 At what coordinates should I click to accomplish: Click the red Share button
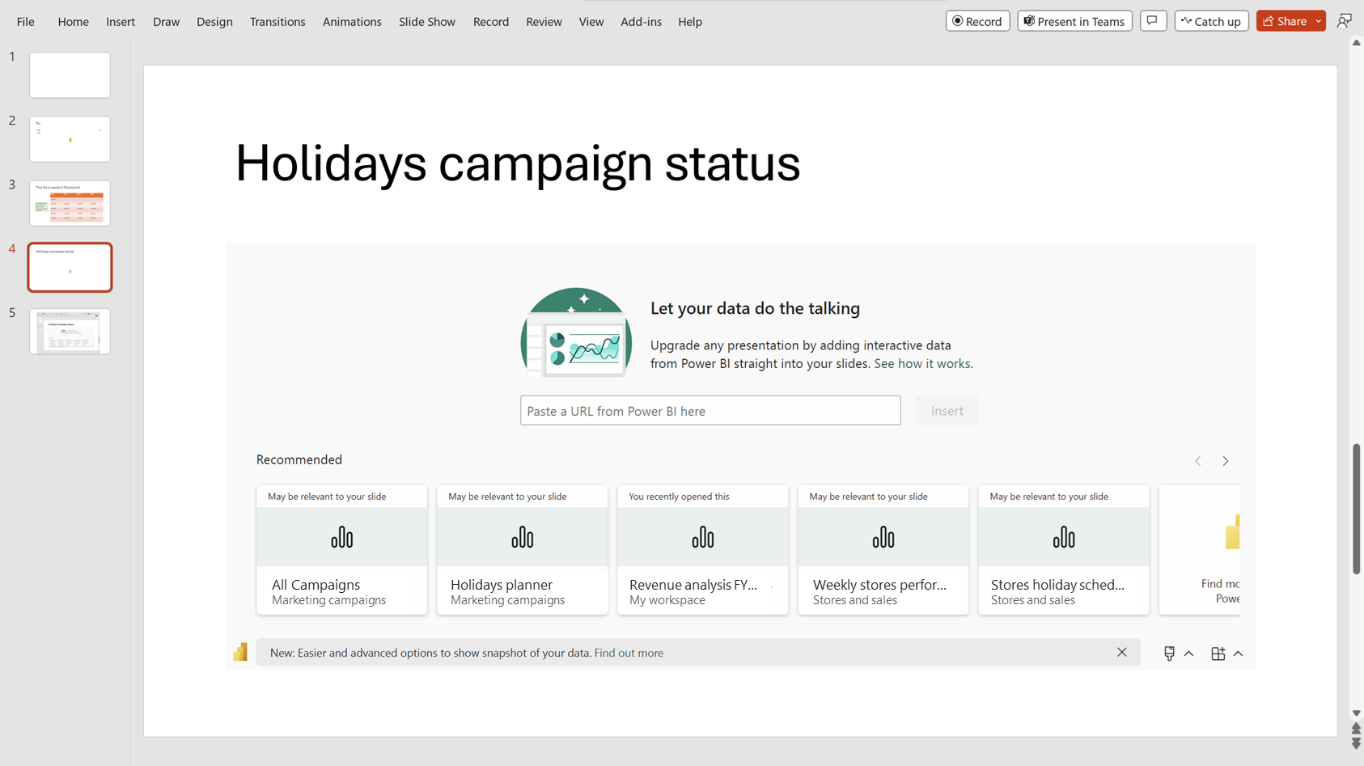pyautogui.click(x=1285, y=21)
